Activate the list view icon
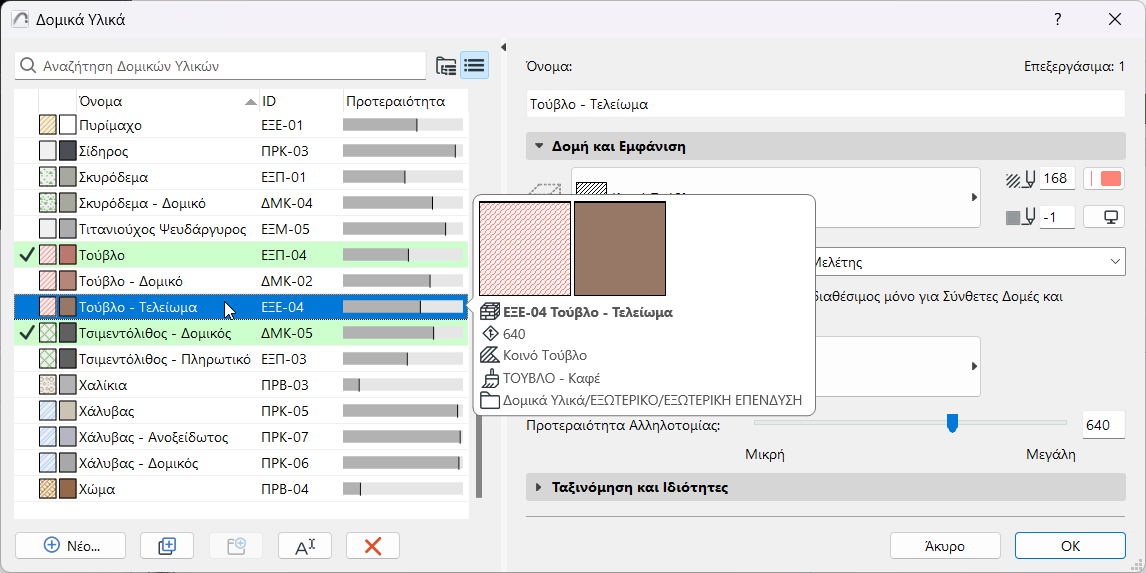The width and height of the screenshot is (1146, 573). coord(474,66)
